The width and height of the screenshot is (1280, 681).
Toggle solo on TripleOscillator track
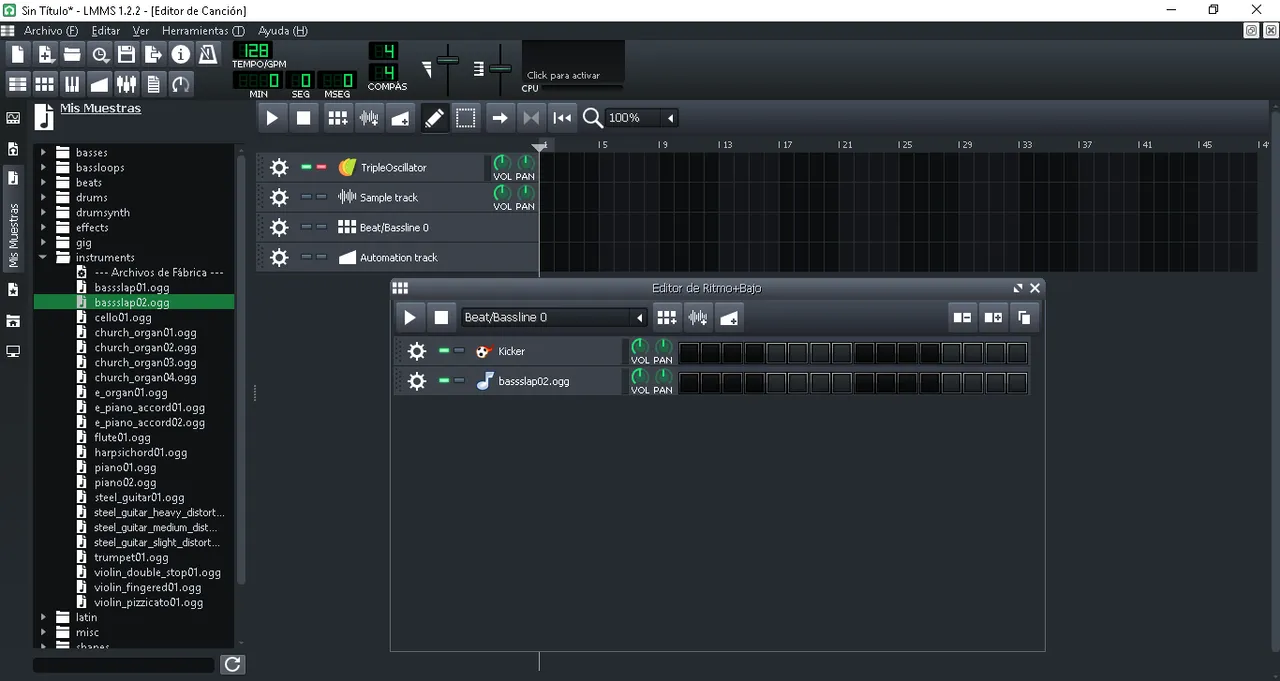coord(321,168)
